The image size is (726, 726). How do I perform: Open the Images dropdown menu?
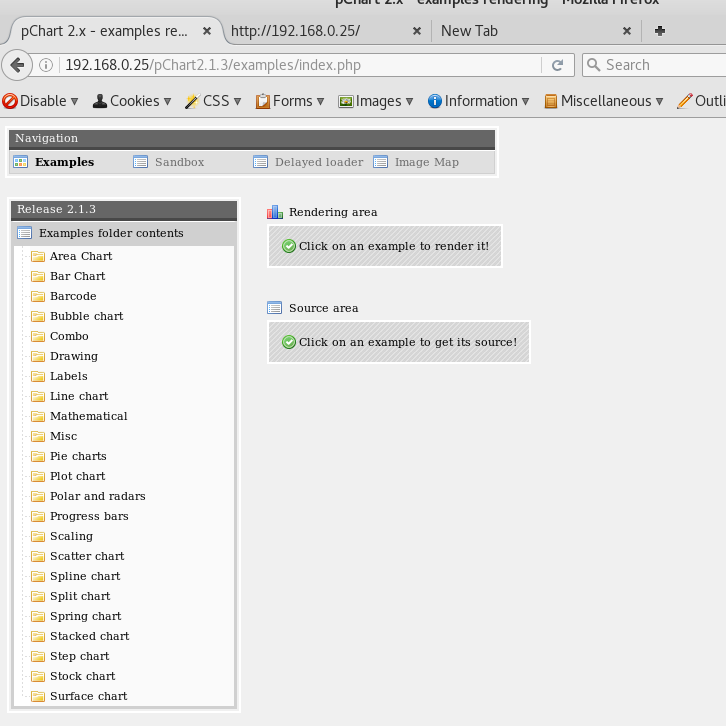click(376, 101)
